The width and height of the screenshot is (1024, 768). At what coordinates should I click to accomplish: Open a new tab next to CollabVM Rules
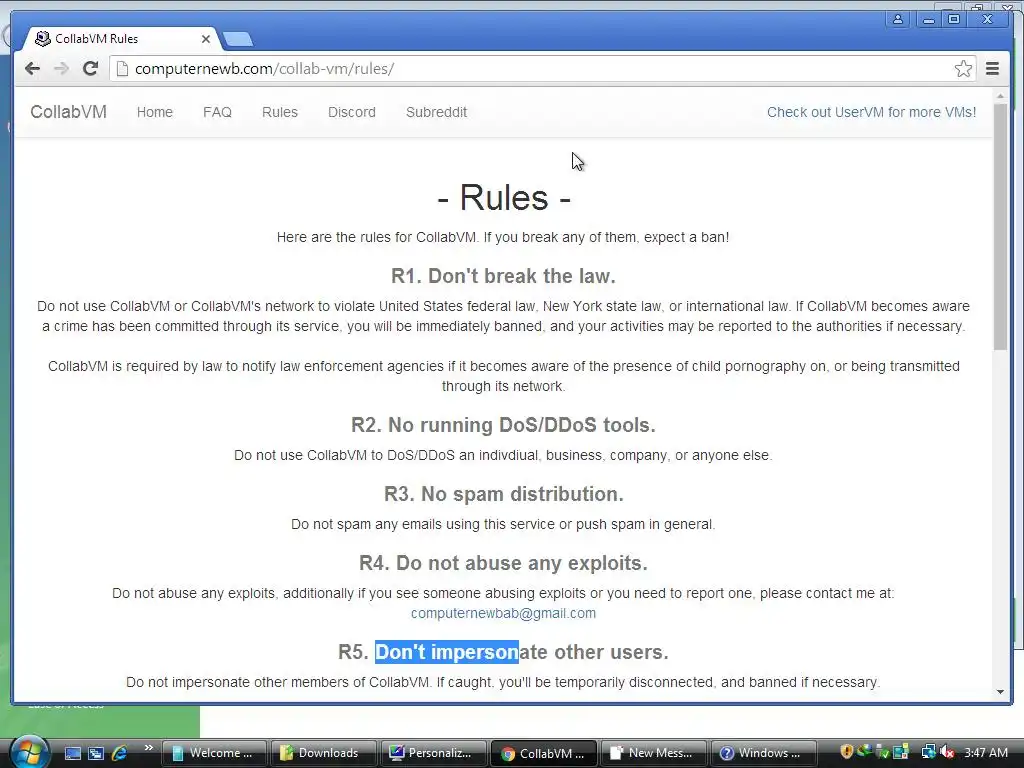238,40
